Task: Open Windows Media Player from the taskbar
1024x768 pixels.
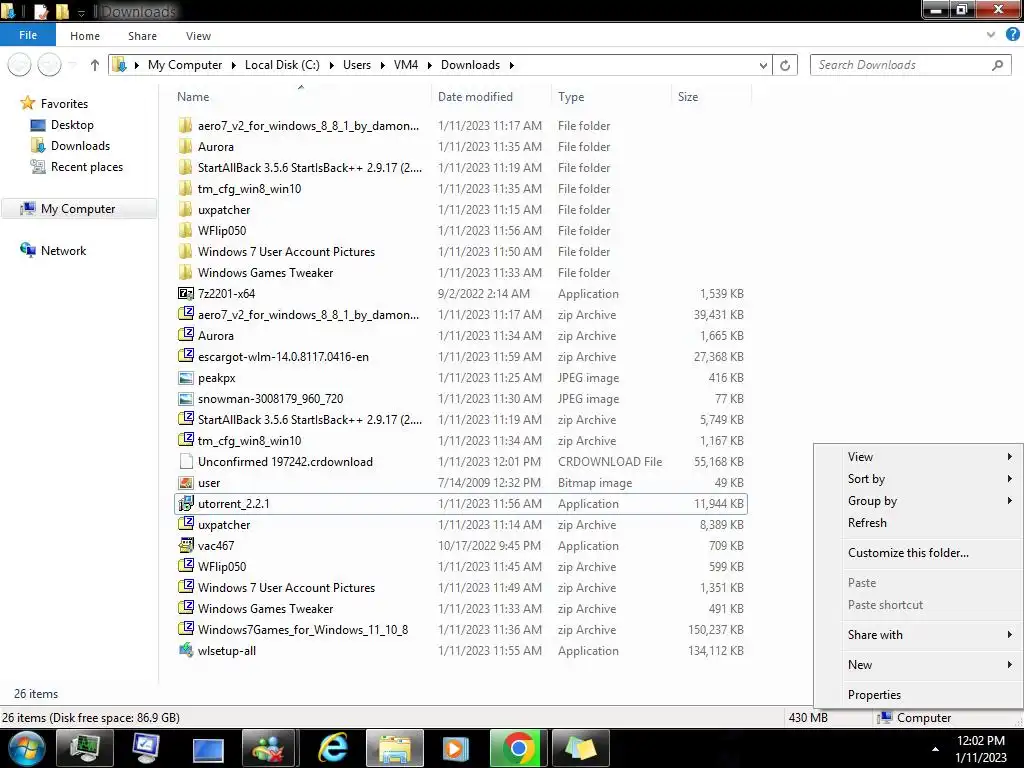Action: pos(455,748)
